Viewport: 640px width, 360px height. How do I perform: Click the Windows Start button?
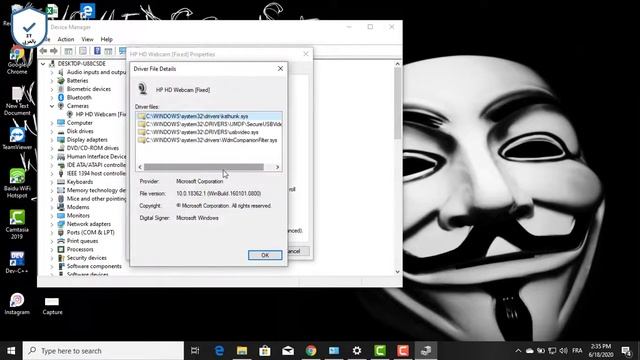pos(11,351)
